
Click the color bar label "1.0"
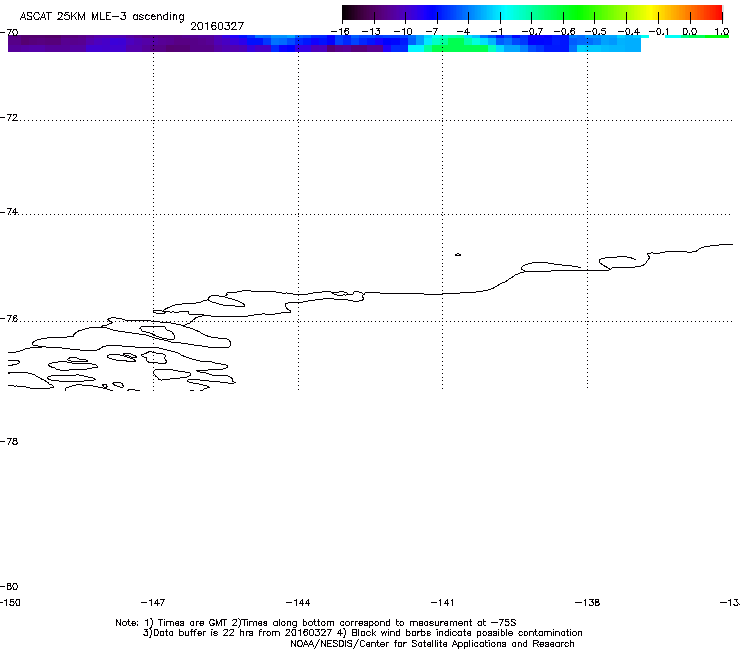point(722,32)
